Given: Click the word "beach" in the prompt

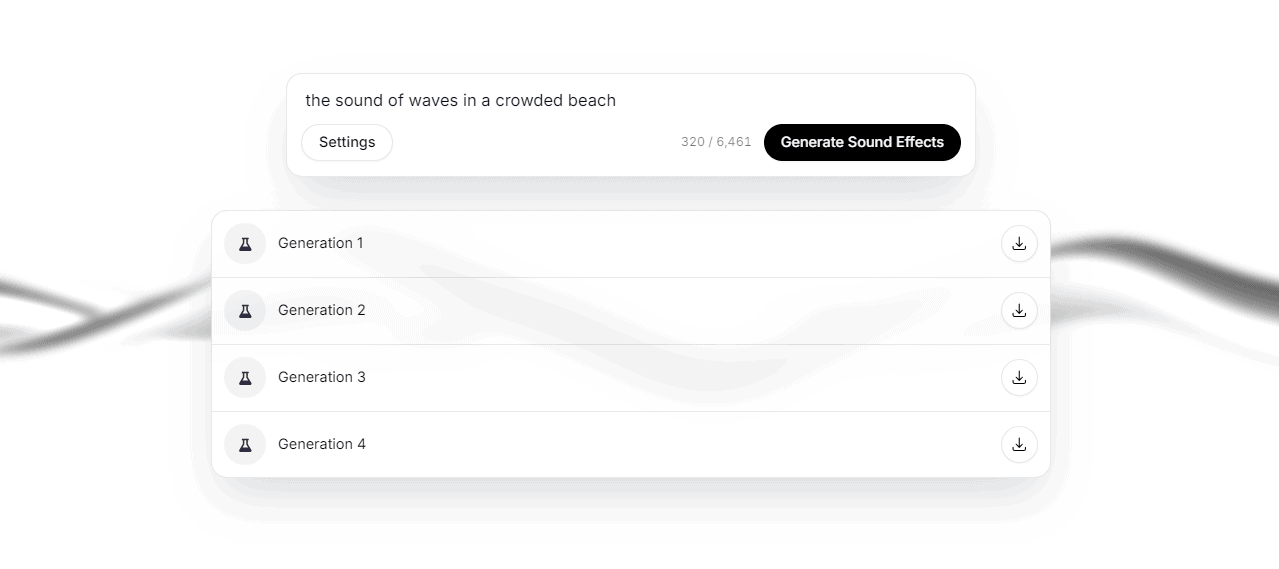Looking at the screenshot, I should 592,100.
